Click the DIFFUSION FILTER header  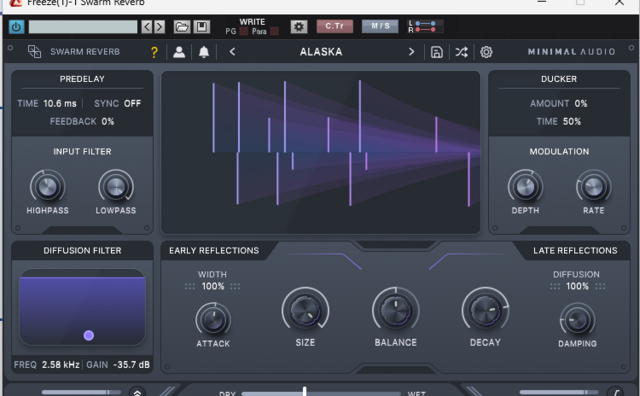pos(82,251)
